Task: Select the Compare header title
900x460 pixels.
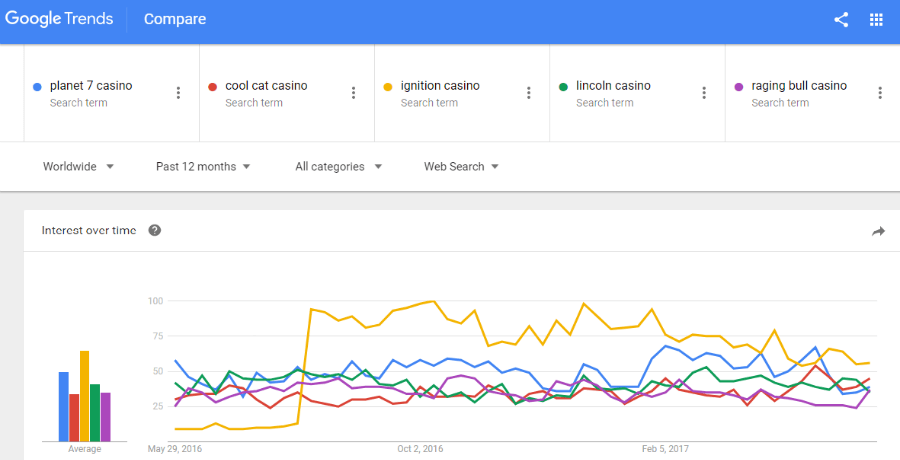Action: point(175,19)
